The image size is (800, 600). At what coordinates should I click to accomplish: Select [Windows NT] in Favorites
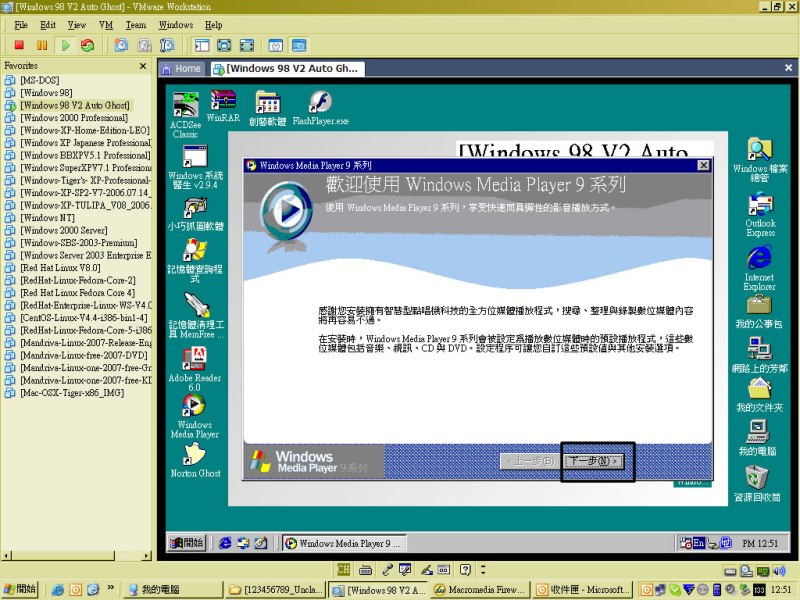click(x=47, y=217)
